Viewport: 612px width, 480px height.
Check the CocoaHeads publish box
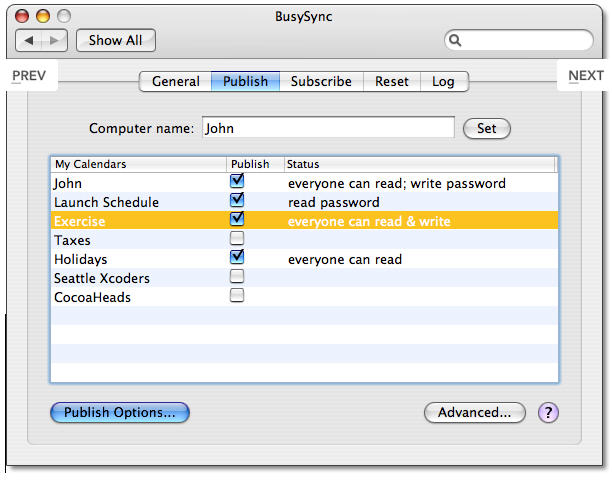click(237, 295)
